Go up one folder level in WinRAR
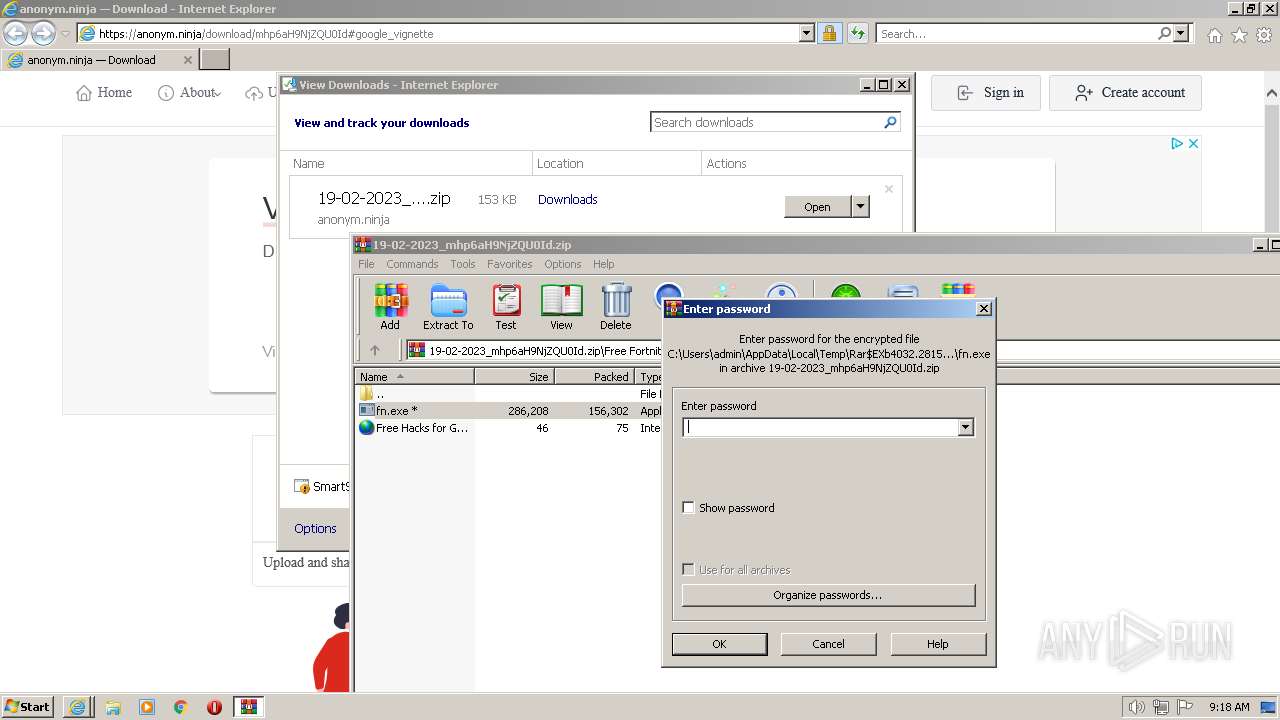Viewport: 1280px width, 720px height. click(375, 350)
